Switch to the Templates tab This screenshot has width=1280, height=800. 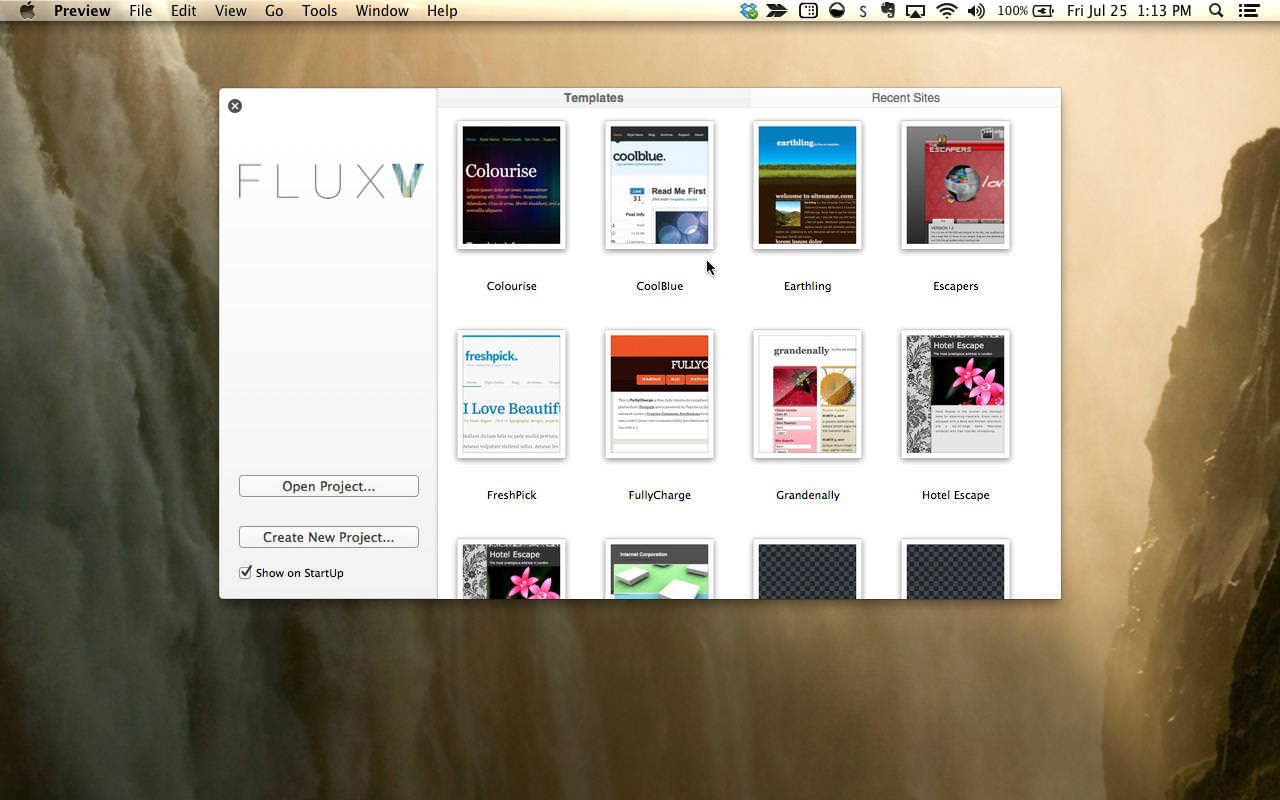coord(594,98)
